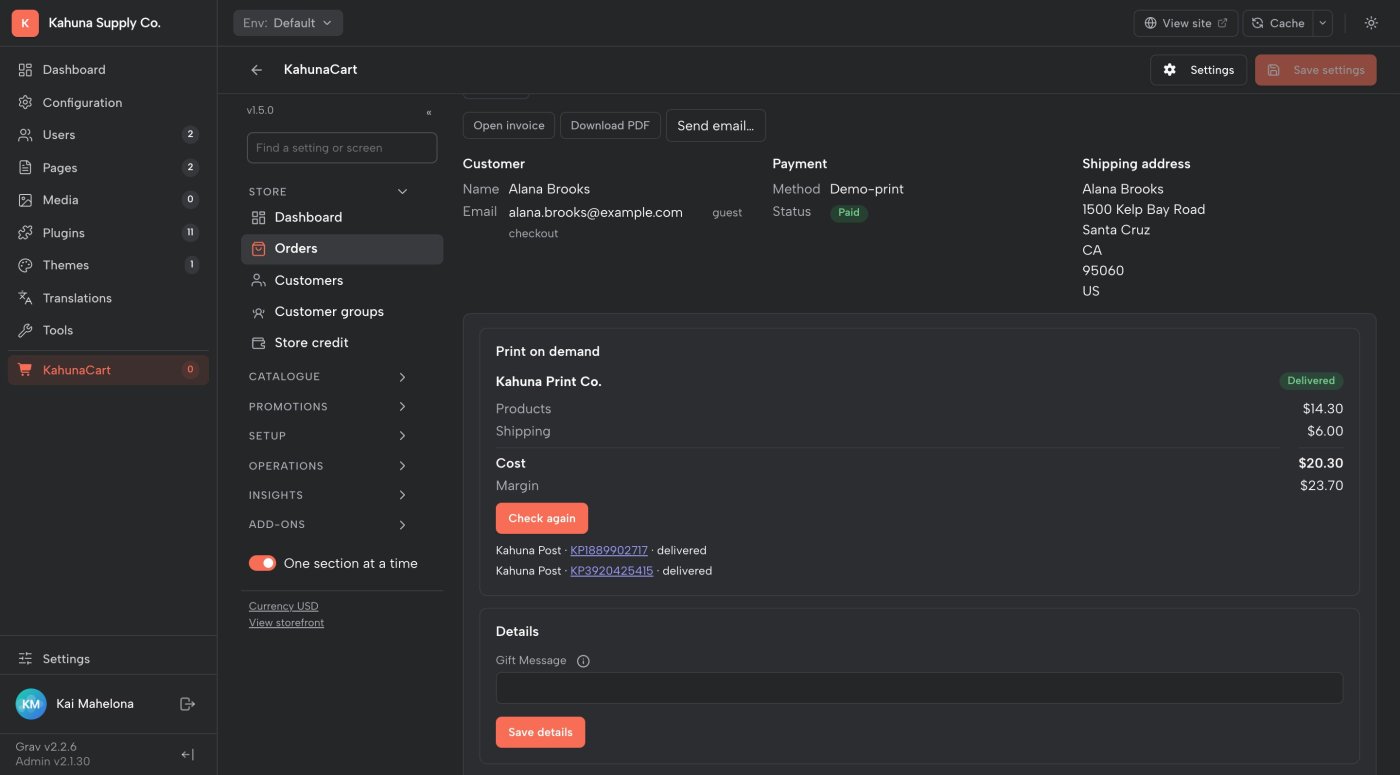Image resolution: width=1400 pixels, height=775 pixels.
Task: Click the logout icon next to Kai Mahelona
Action: pyautogui.click(x=187, y=704)
